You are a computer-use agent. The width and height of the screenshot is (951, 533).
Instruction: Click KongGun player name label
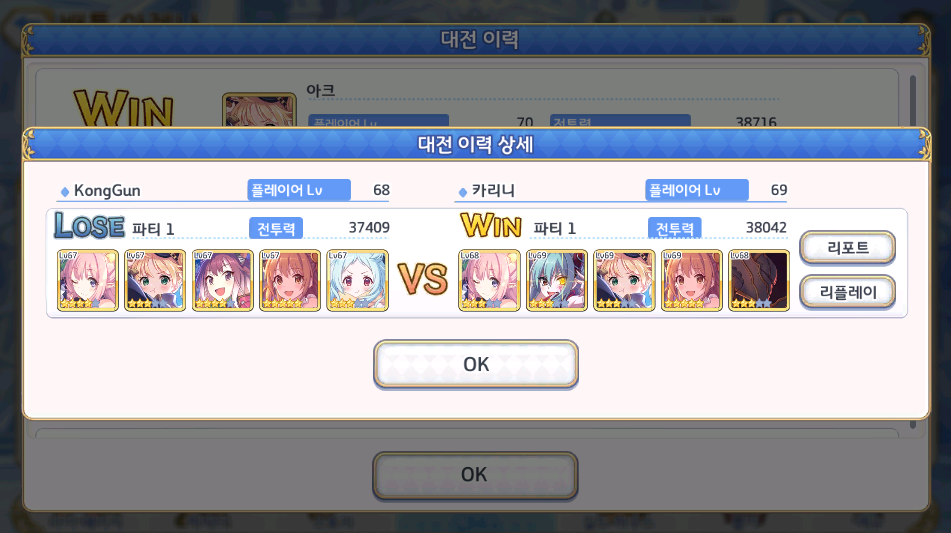pos(107,190)
